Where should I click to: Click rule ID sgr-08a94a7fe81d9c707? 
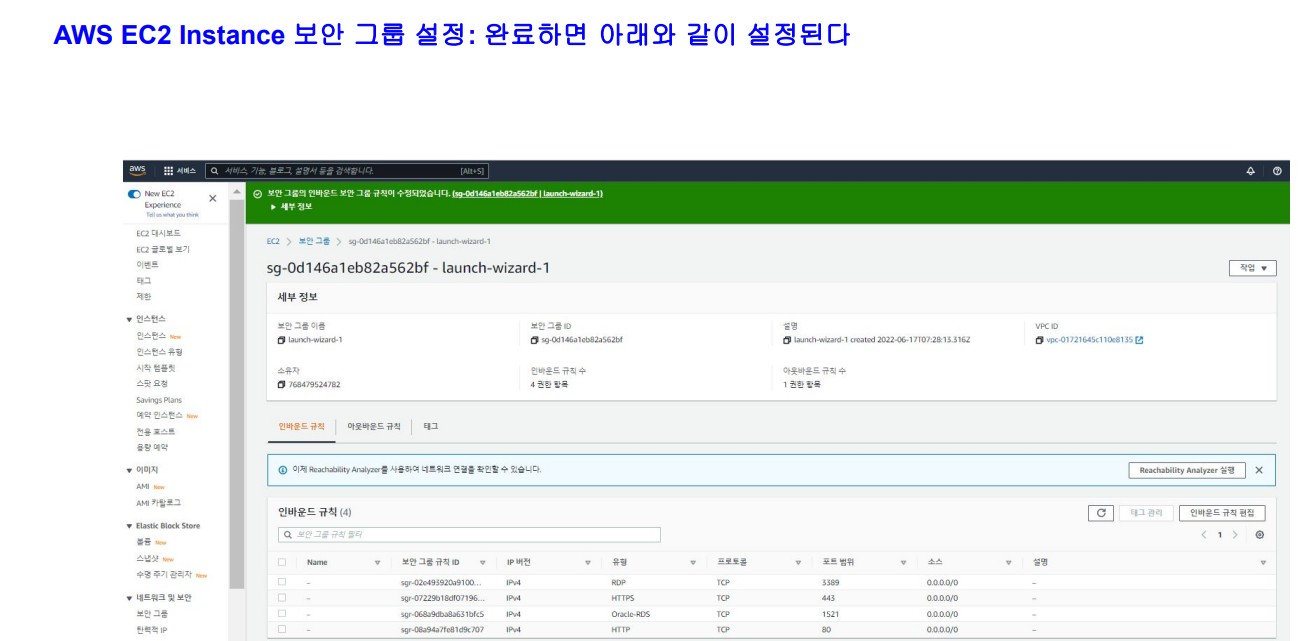pyautogui.click(x=442, y=630)
